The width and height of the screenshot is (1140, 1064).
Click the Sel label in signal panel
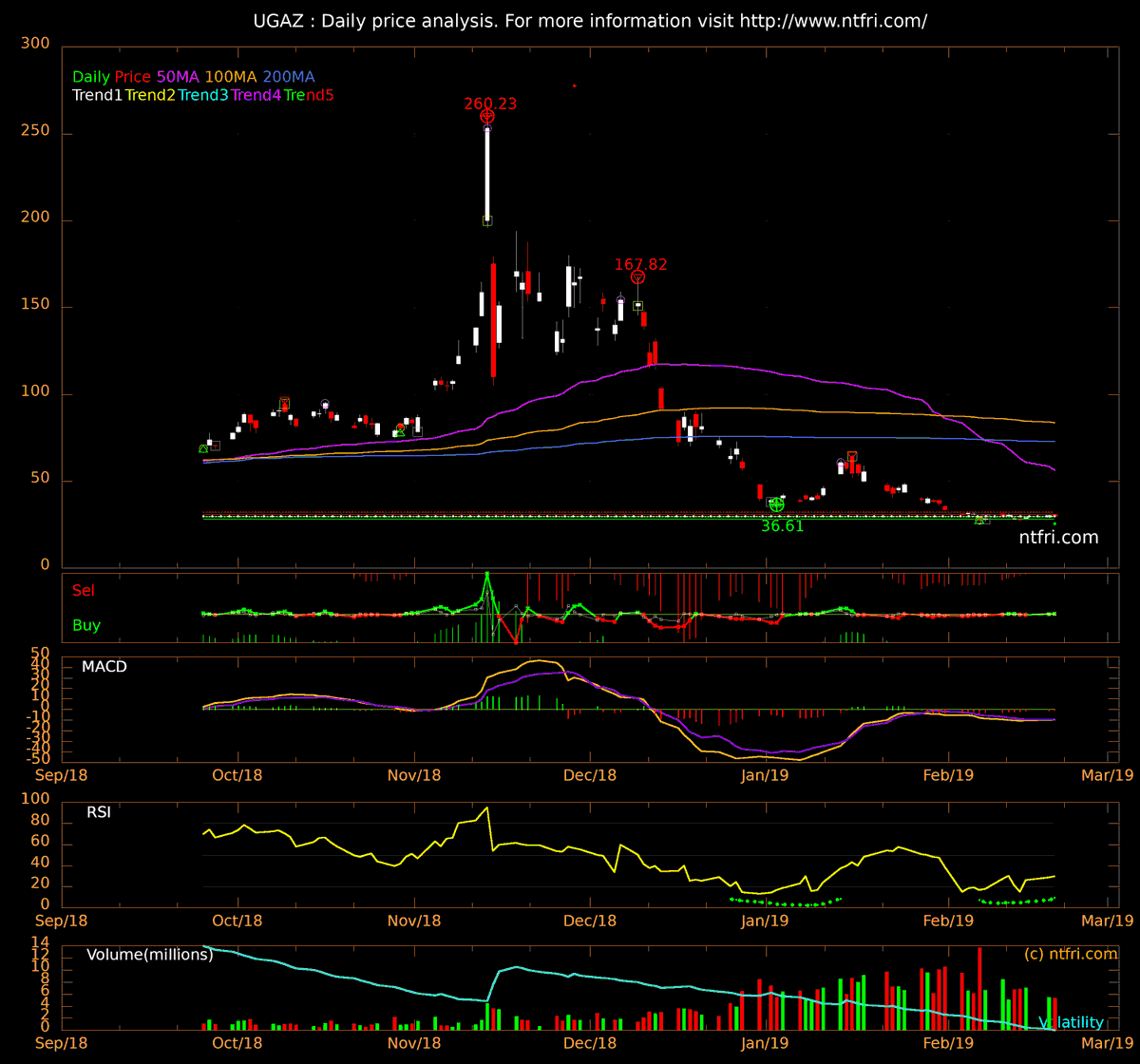point(84,590)
